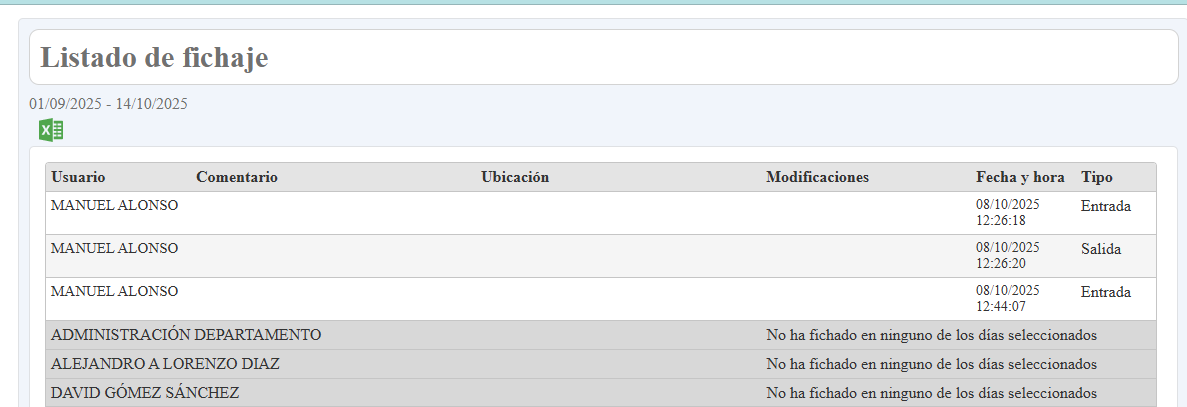Select MANUEL ALONSO in the Salida row
The image size is (1187, 407).
[x=114, y=248]
